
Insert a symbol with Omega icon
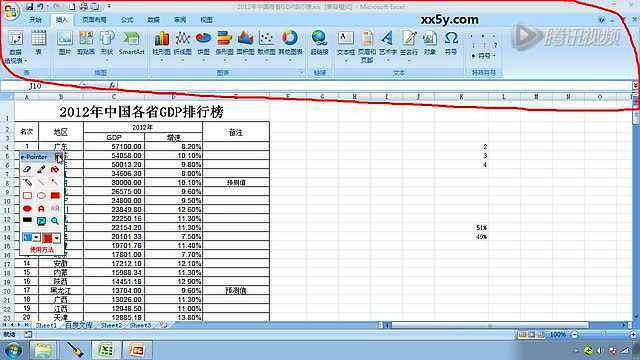pos(451,42)
